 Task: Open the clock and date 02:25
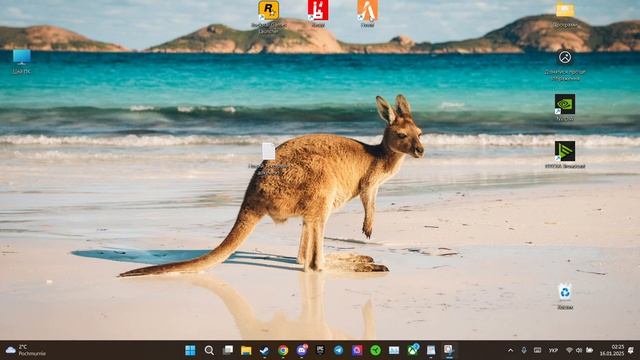coord(612,350)
